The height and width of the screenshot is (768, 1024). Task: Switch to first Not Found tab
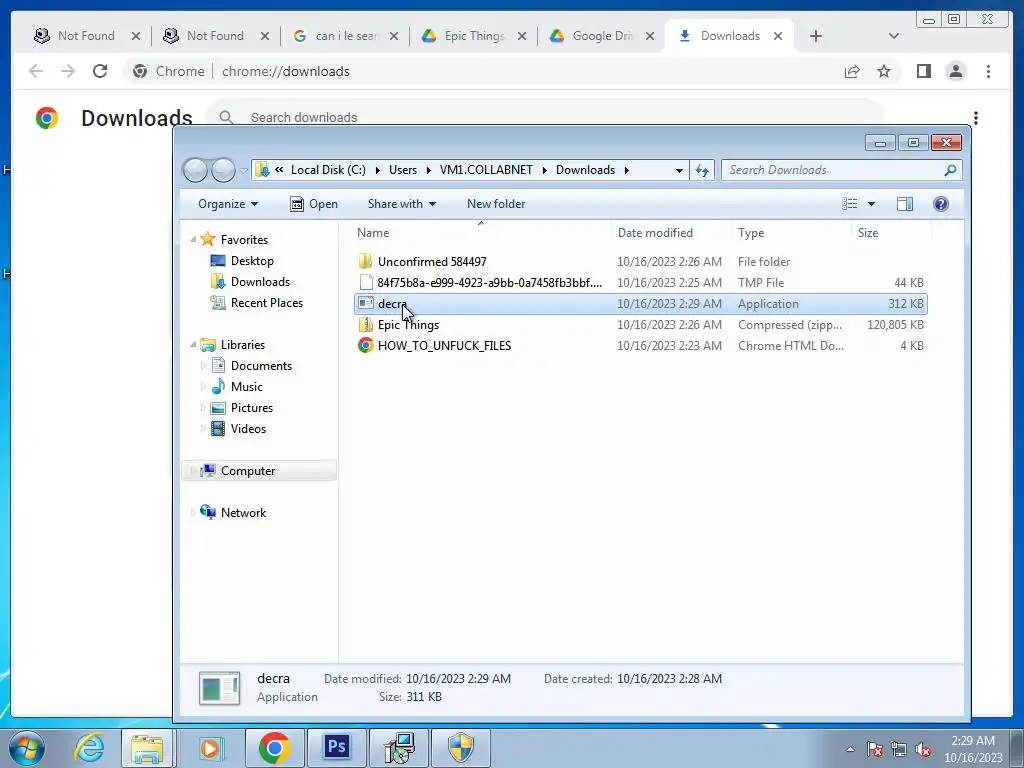click(86, 36)
